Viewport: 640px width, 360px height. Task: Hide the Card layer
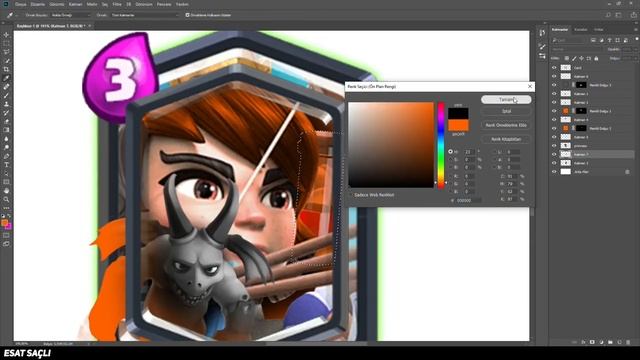[x=554, y=68]
